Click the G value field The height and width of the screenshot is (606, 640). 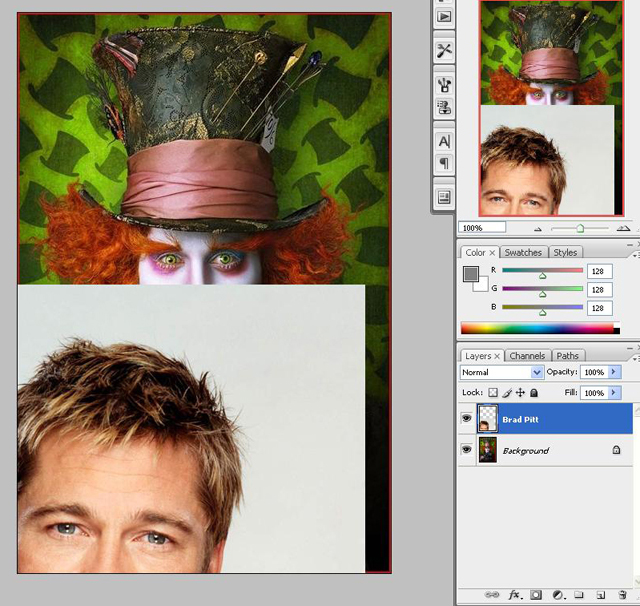[600, 290]
